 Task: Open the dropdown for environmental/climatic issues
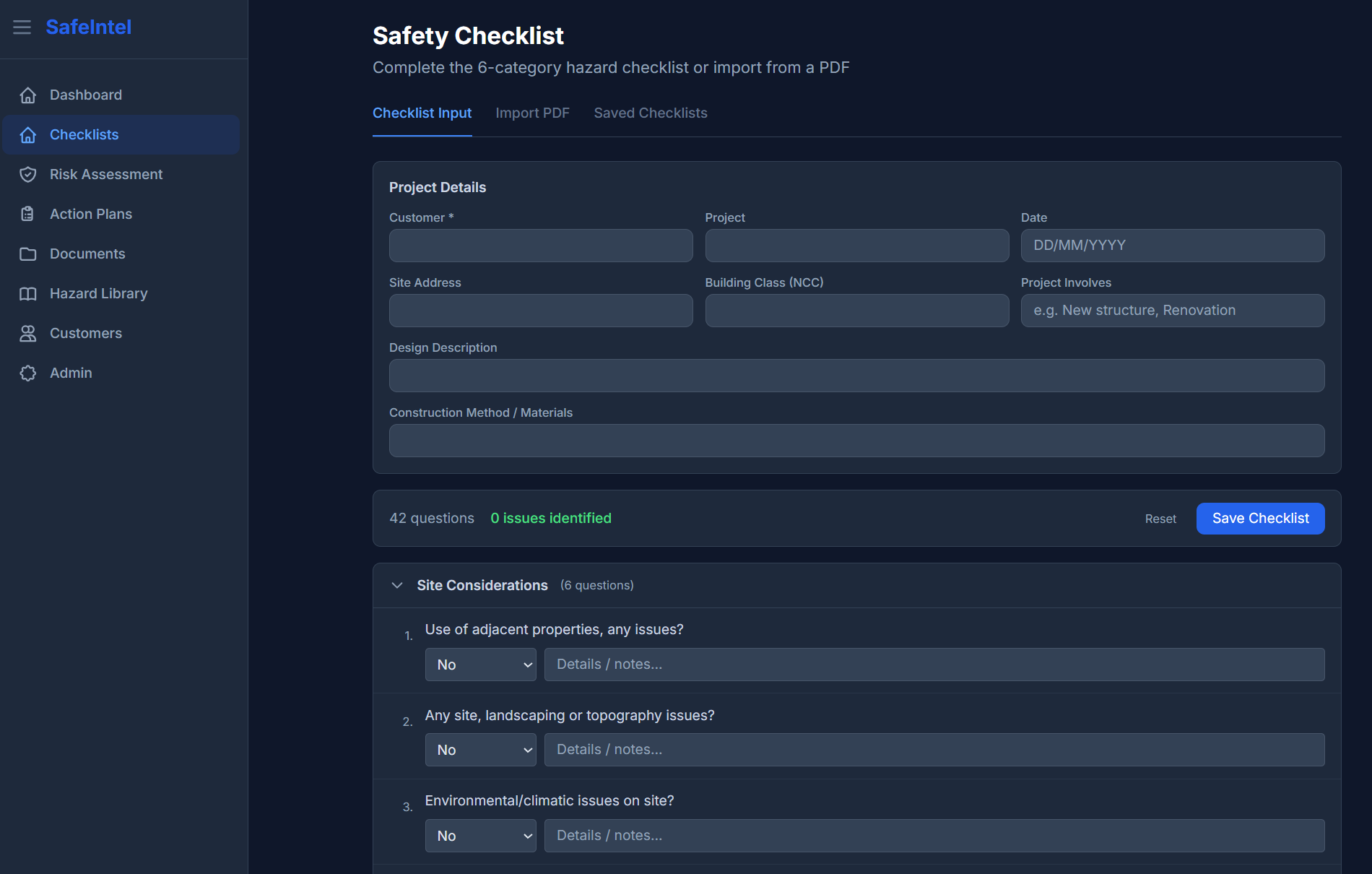click(480, 835)
